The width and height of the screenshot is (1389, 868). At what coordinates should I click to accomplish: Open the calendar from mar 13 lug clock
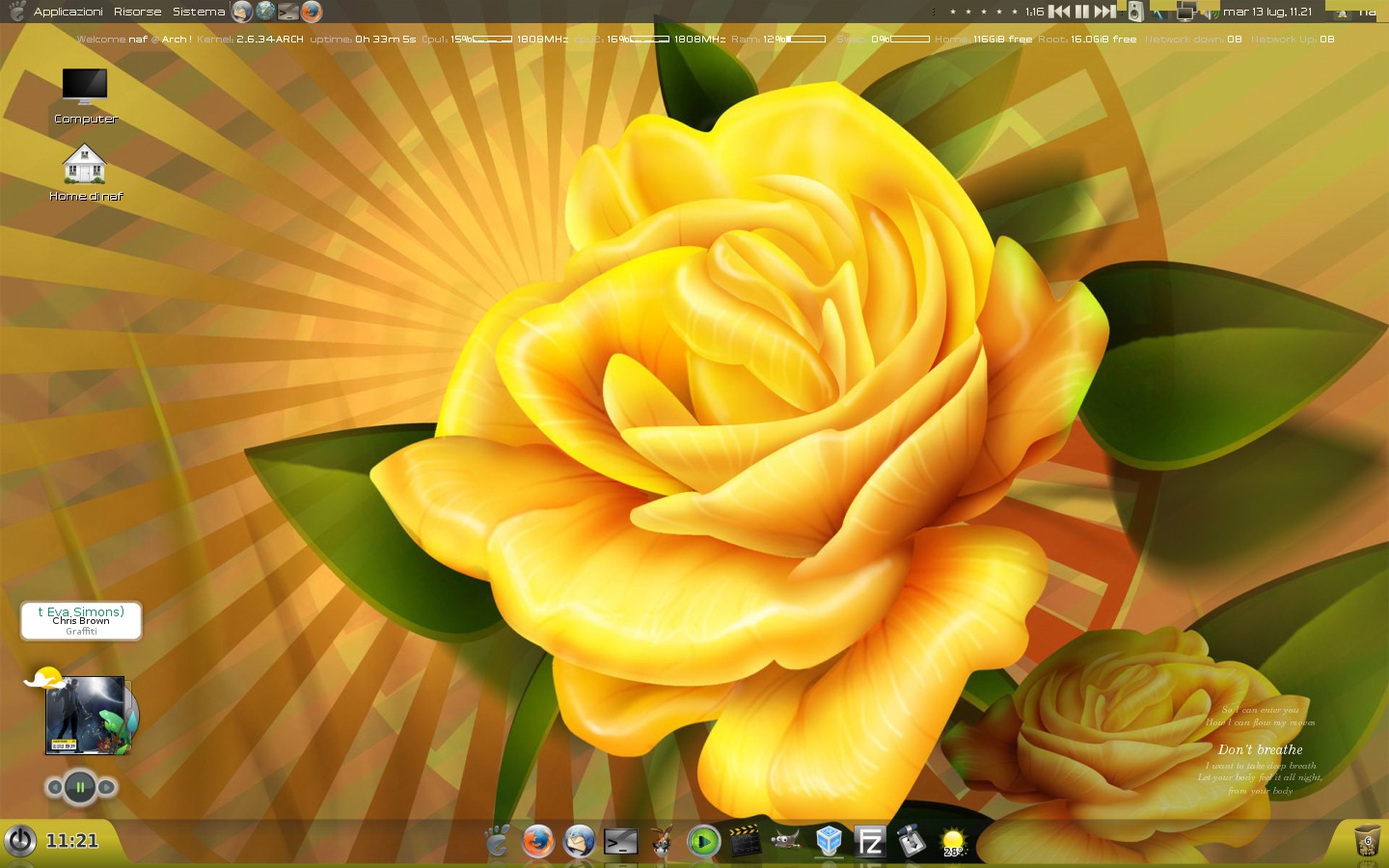pos(1267,12)
